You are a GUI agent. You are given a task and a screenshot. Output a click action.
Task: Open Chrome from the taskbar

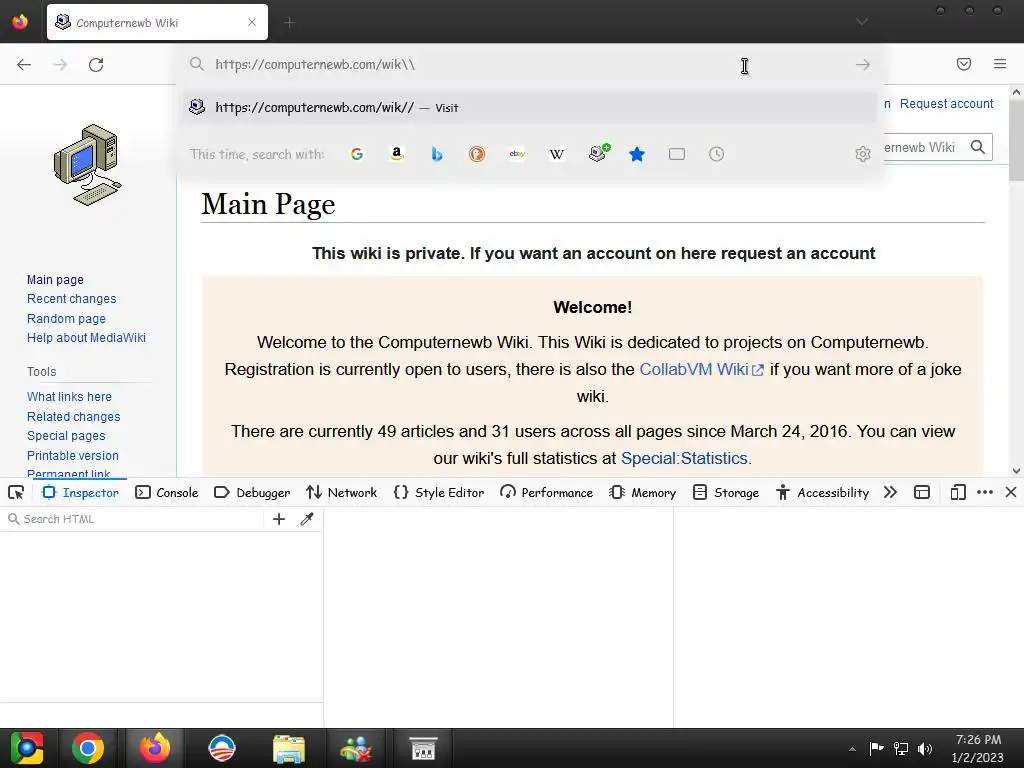(x=88, y=748)
